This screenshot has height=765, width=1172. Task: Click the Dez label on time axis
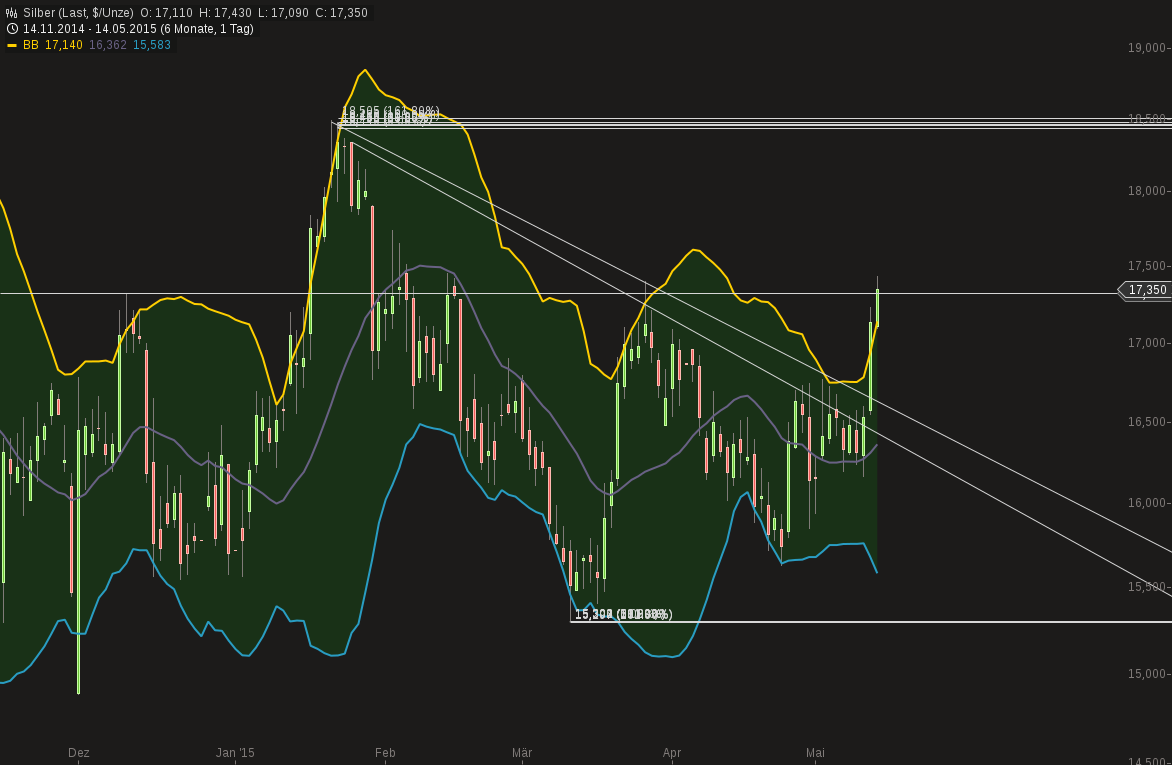tap(78, 752)
